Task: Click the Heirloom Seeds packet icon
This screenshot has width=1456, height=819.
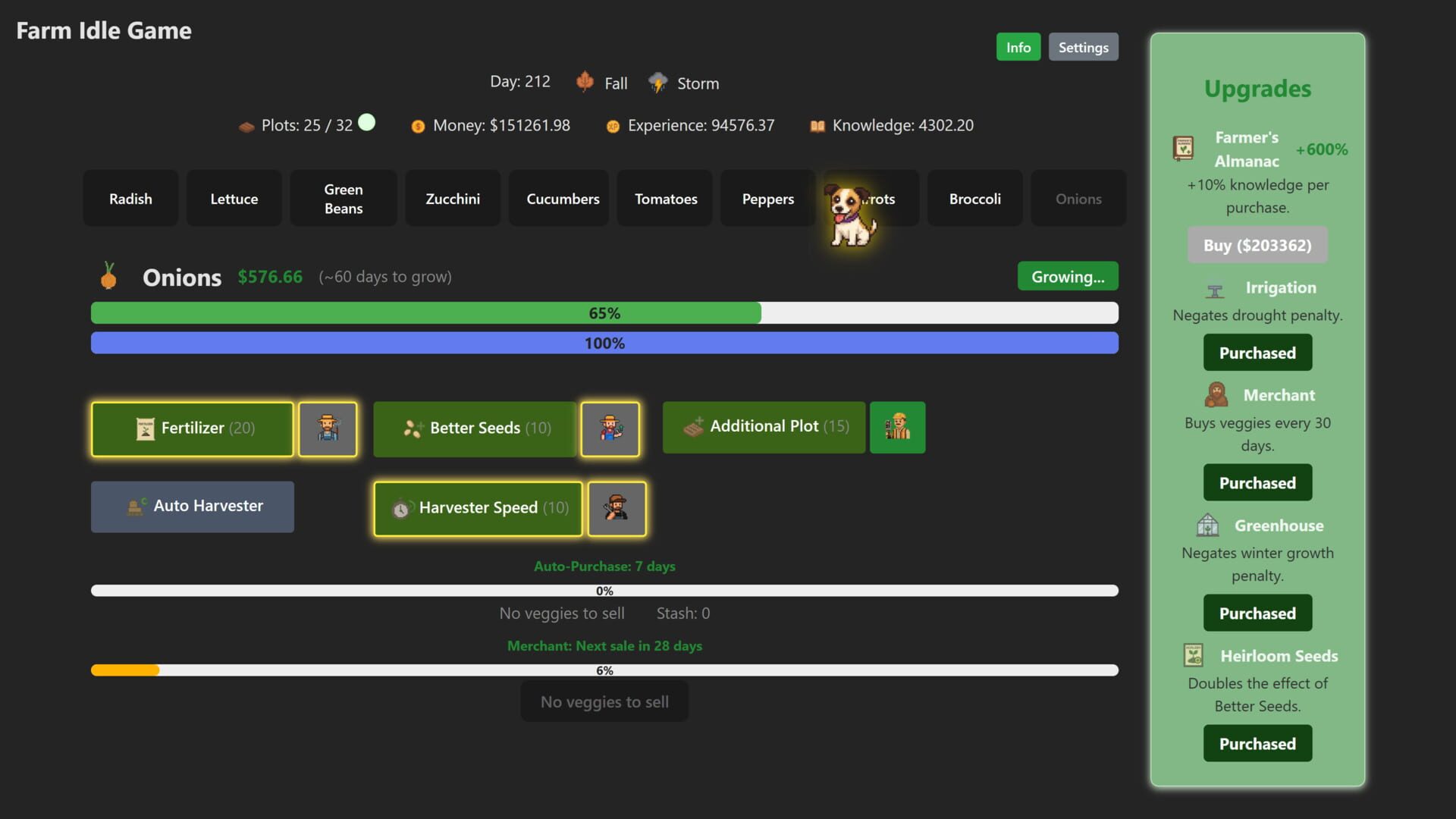Action: pos(1192,654)
